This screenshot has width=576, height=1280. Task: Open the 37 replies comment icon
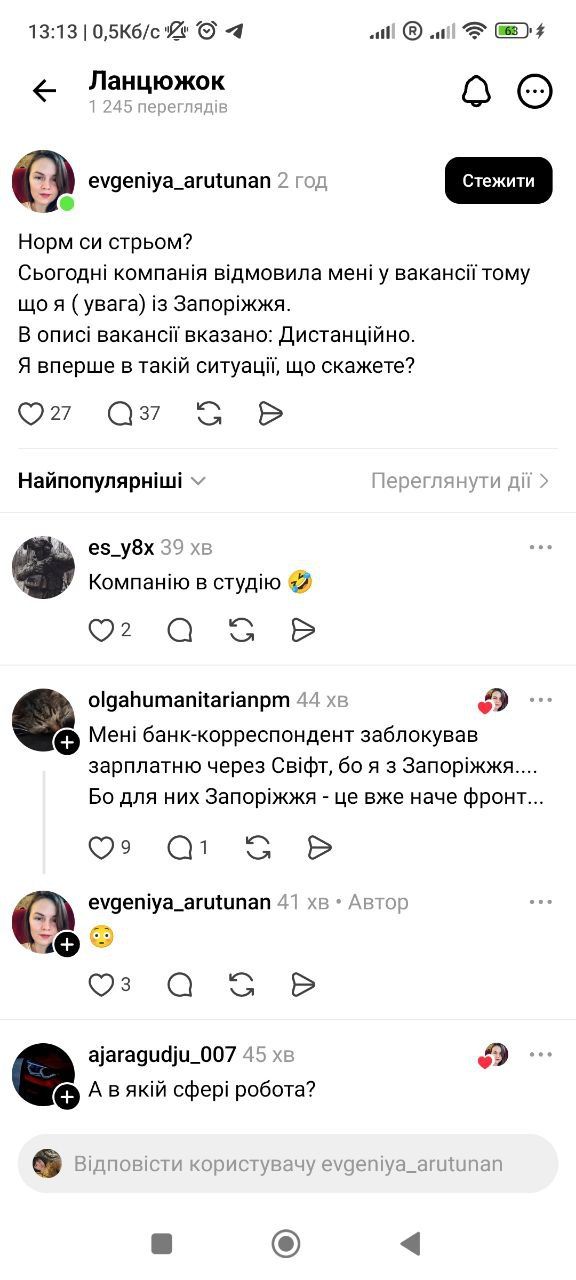click(120, 413)
